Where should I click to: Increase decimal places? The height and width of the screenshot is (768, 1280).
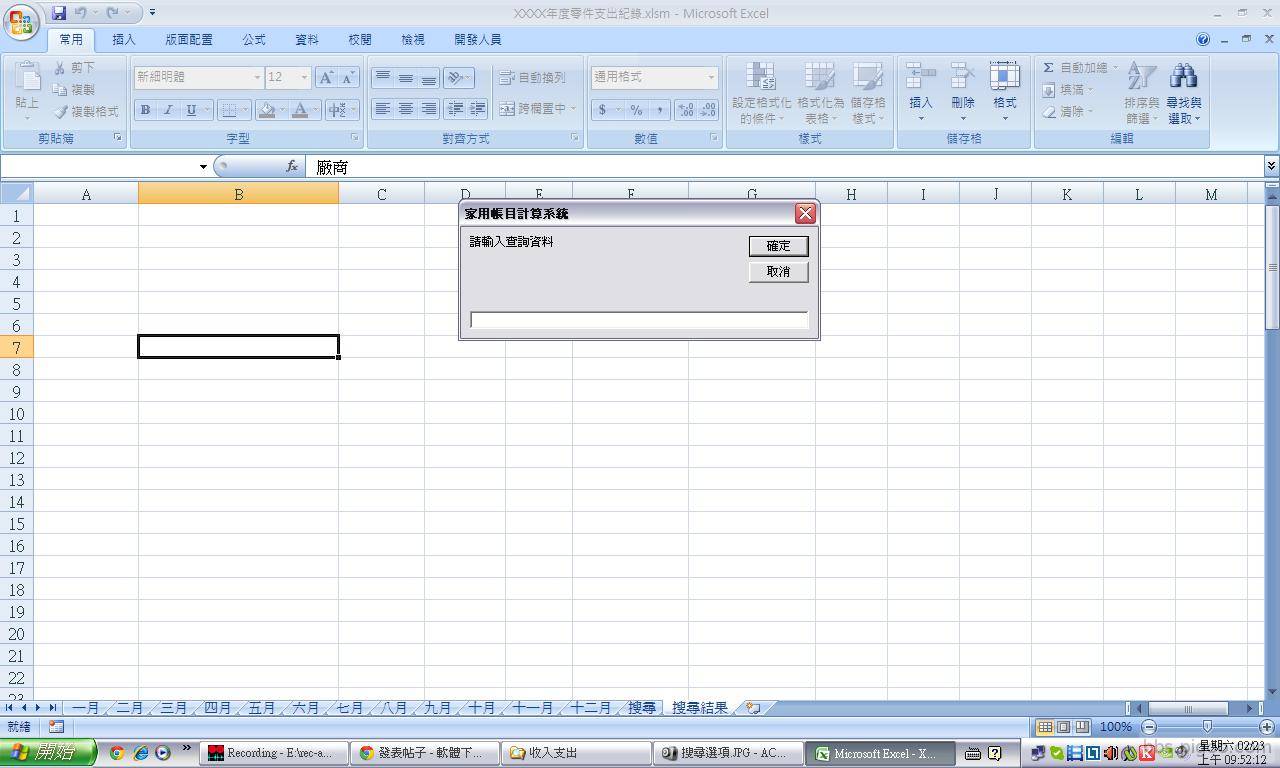click(686, 110)
